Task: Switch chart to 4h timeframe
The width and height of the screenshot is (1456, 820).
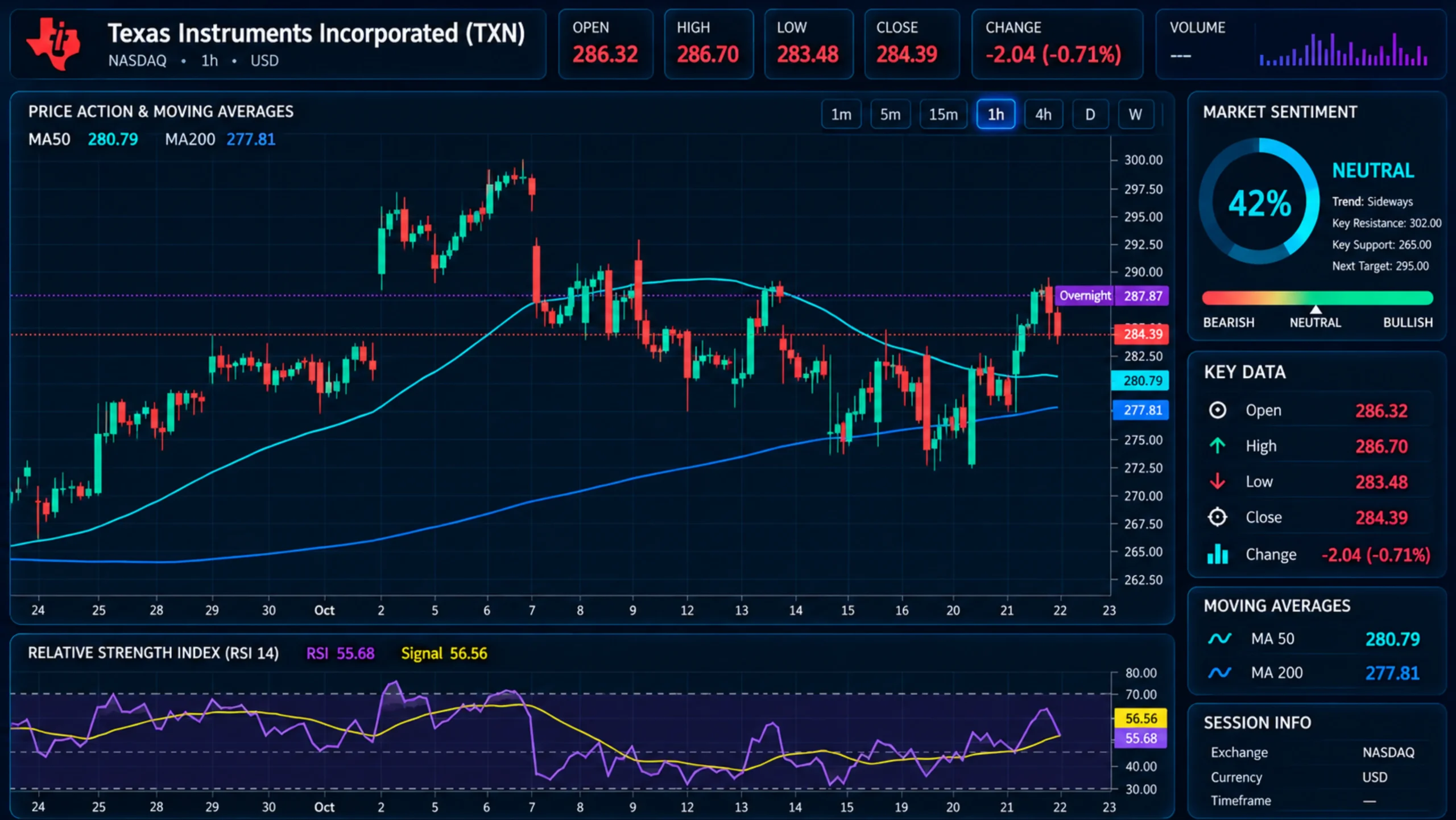Action: 1043,114
